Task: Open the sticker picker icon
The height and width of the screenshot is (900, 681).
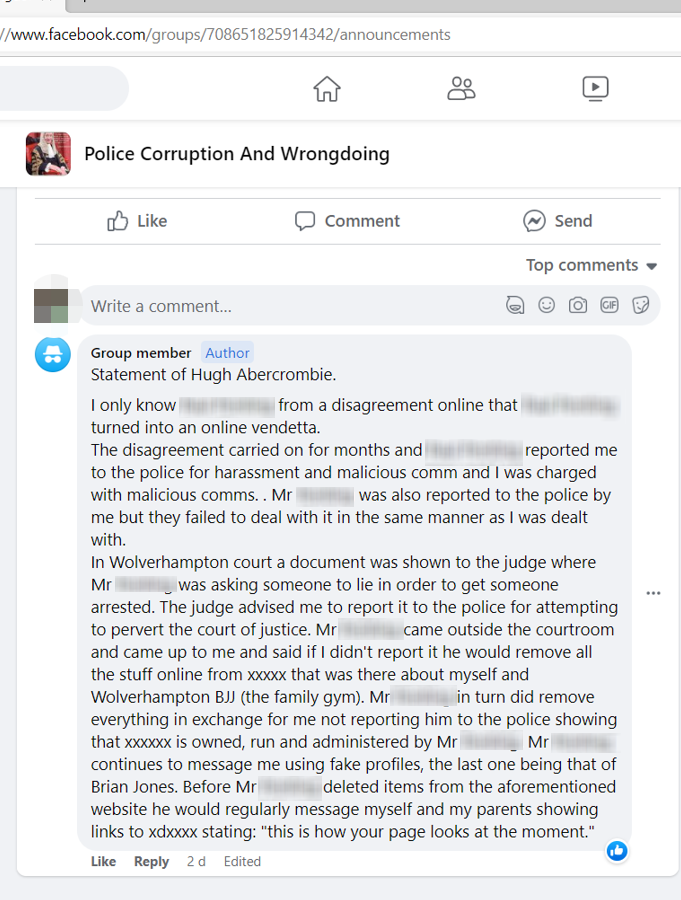Action: tap(641, 305)
